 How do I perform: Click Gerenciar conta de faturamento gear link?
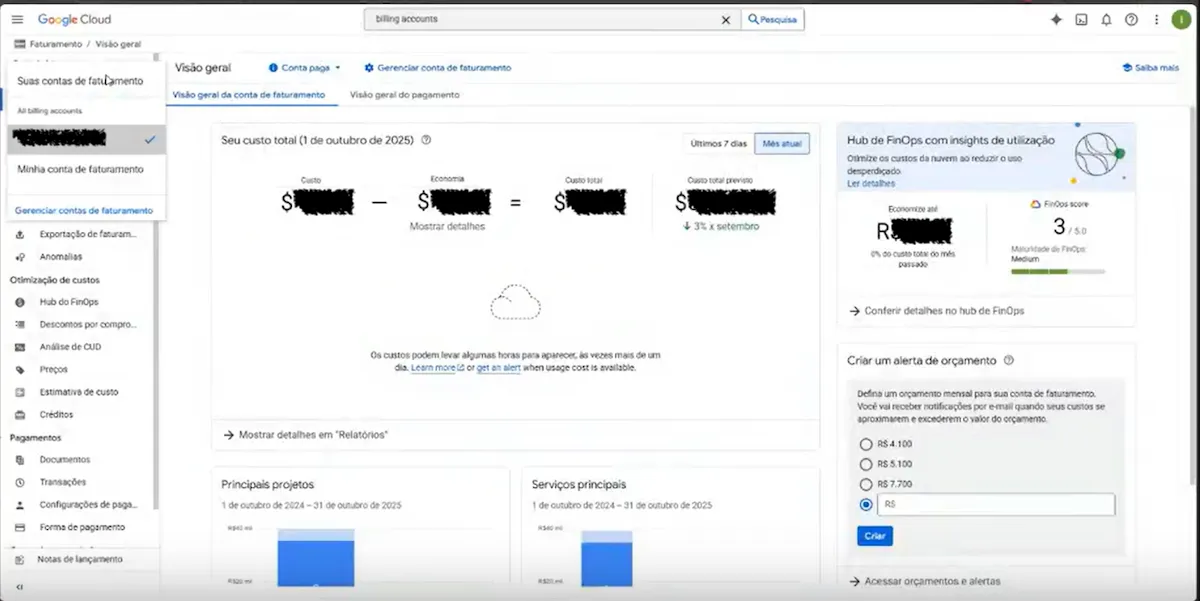[438, 68]
